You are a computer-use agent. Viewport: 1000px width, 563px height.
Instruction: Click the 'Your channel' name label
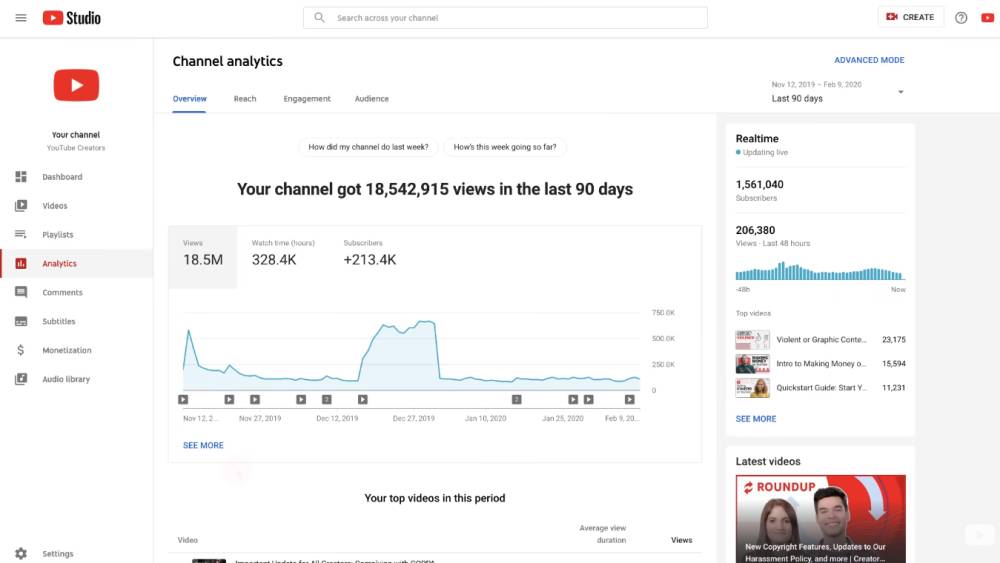pyautogui.click(x=76, y=135)
